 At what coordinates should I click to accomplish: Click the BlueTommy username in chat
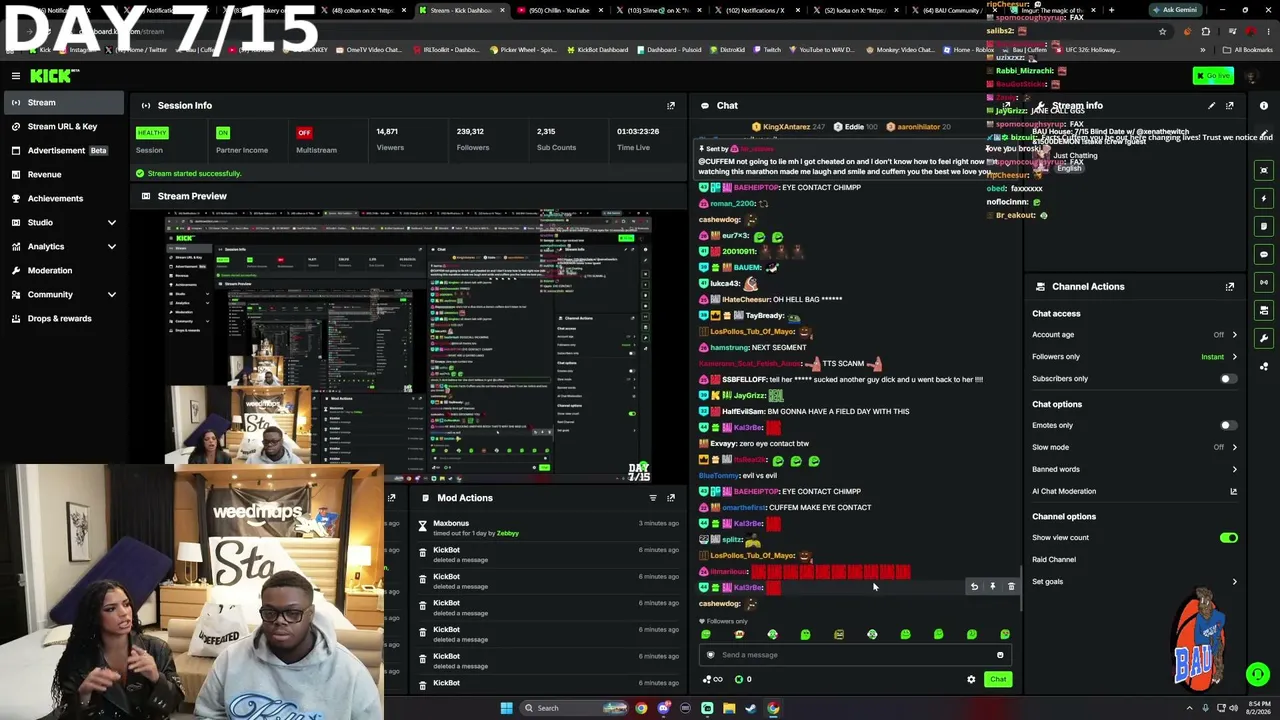[719, 475]
